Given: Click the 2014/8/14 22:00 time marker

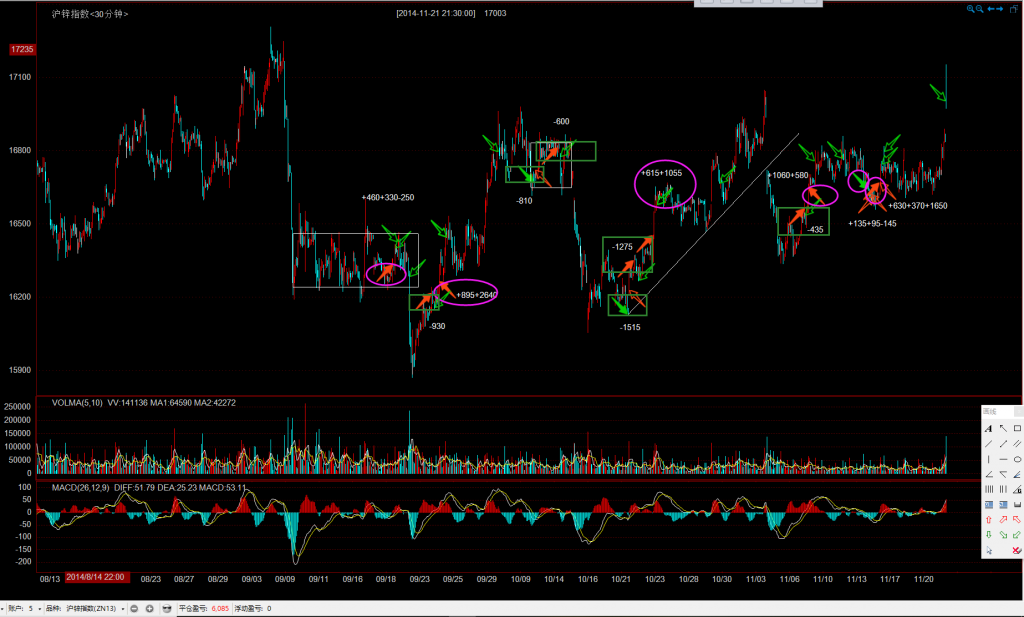Looking at the screenshot, I should (96, 578).
